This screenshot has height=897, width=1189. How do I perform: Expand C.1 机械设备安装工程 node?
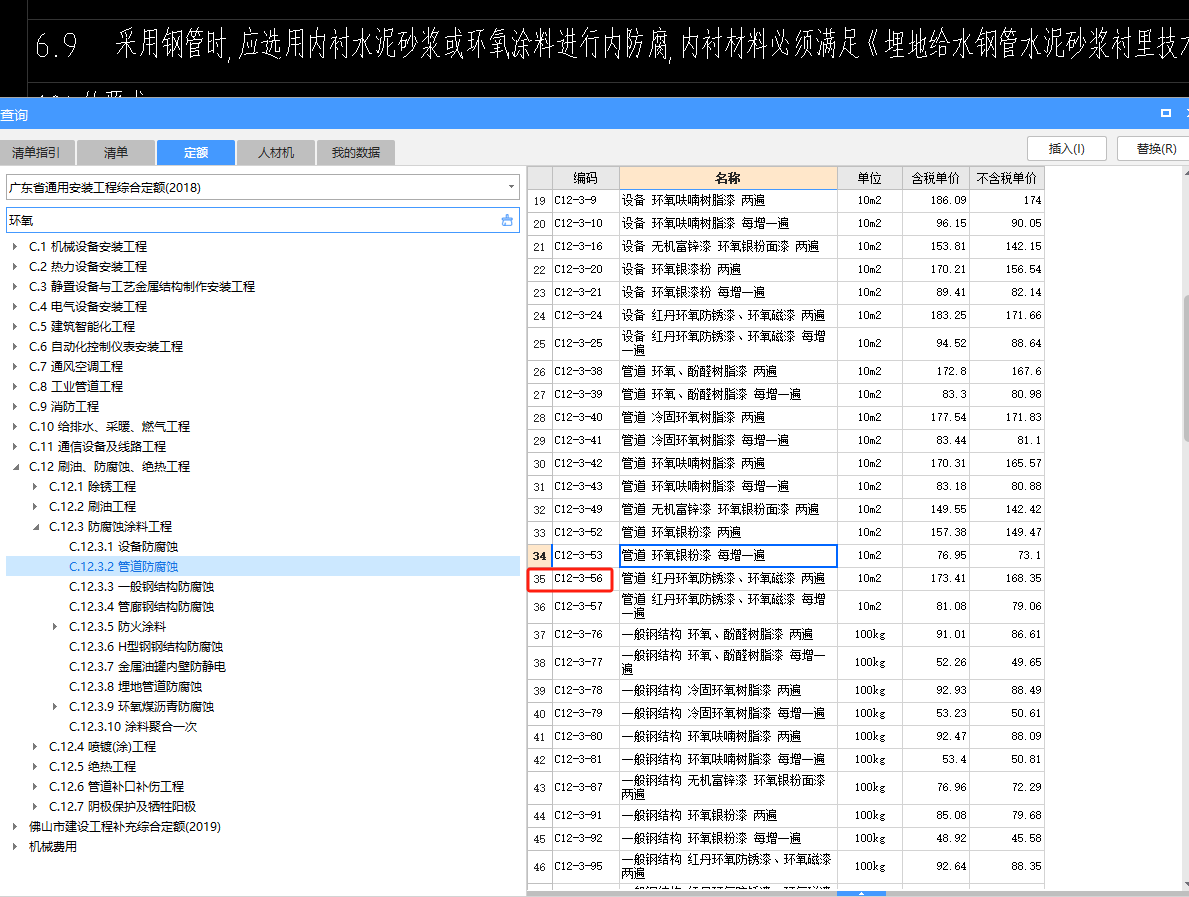[x=14, y=246]
